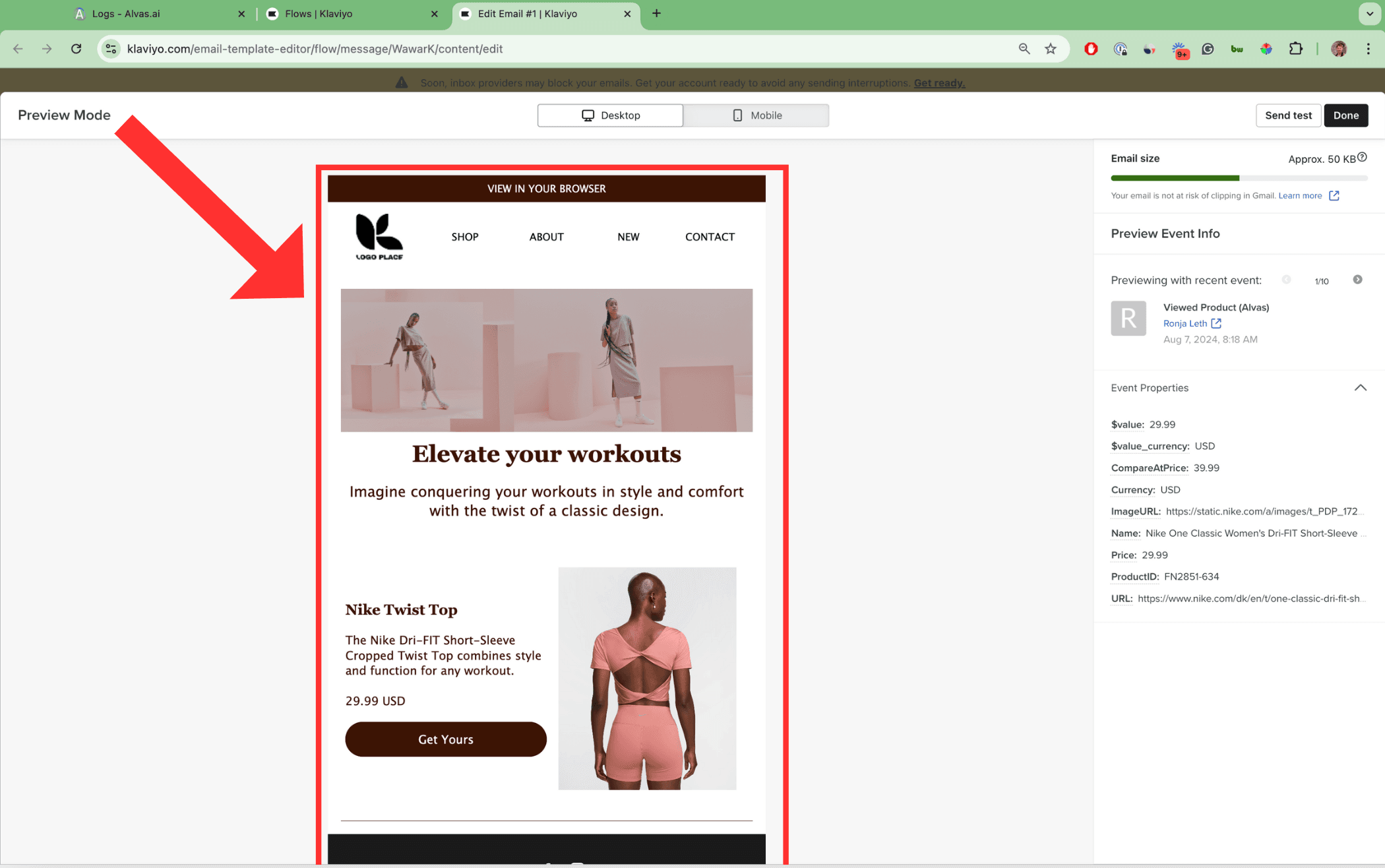Switch preview to Desktop view
Screen dimensions: 1385x868
point(610,115)
